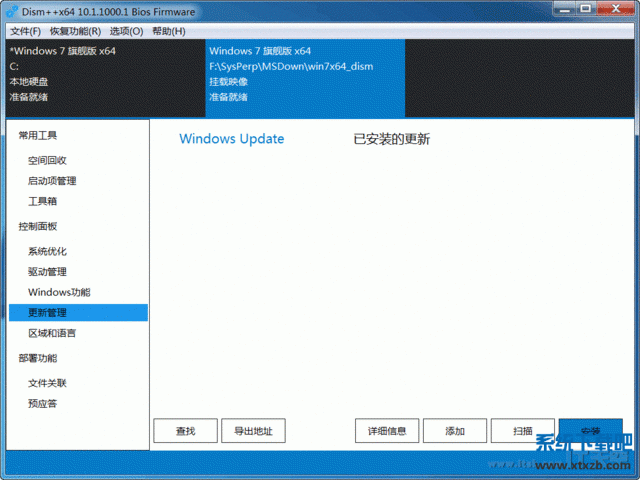Open 文件关联 under 部署功能
640x480 pixels.
click(x=47, y=383)
